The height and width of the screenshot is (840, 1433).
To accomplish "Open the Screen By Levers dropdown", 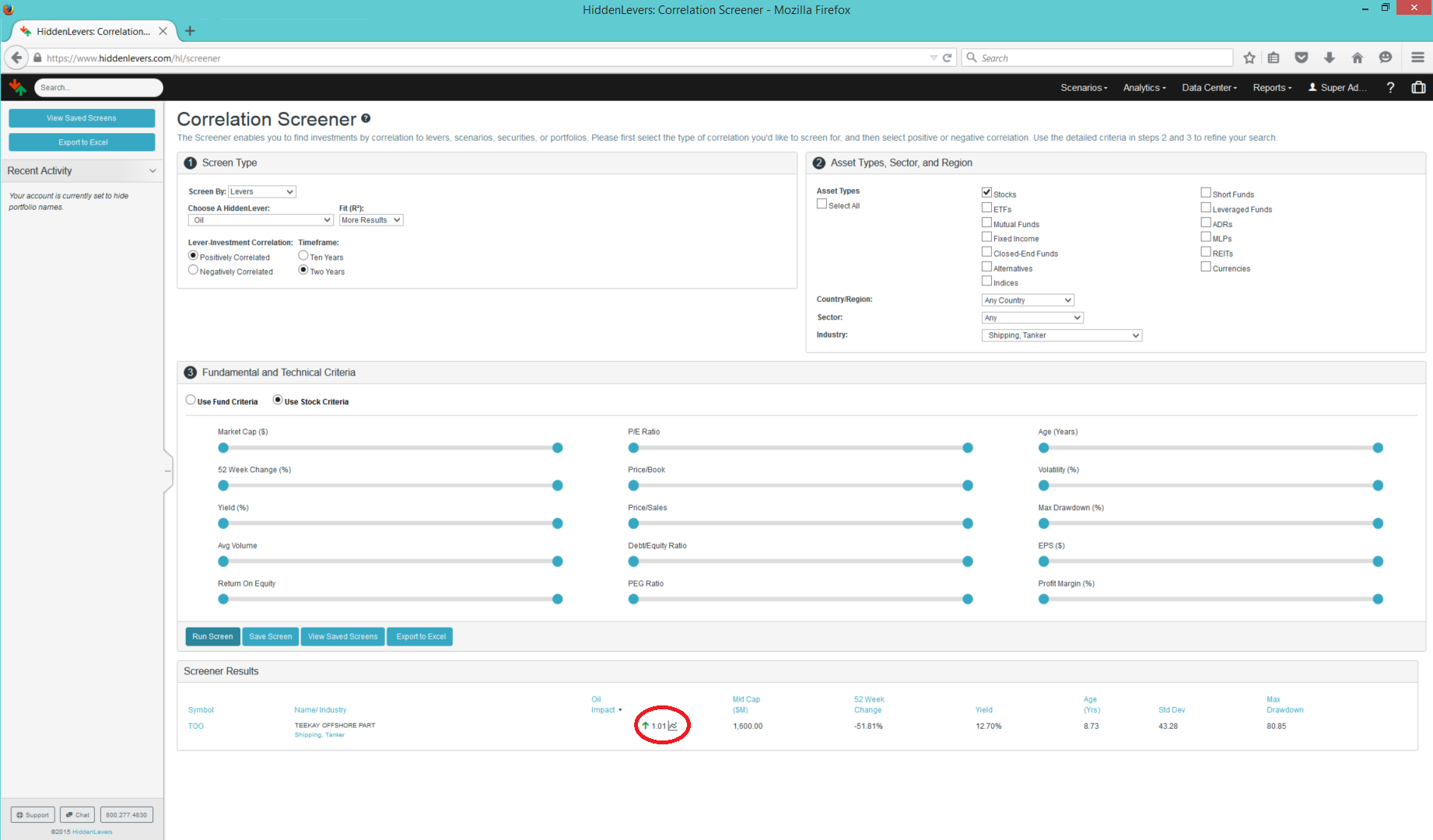I will [262, 191].
